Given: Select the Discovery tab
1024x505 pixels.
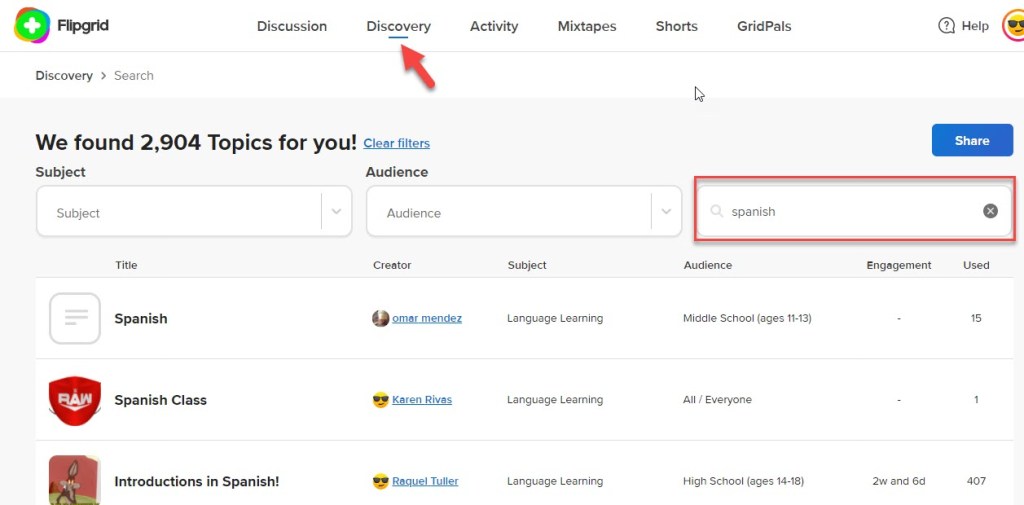Looking at the screenshot, I should (398, 26).
